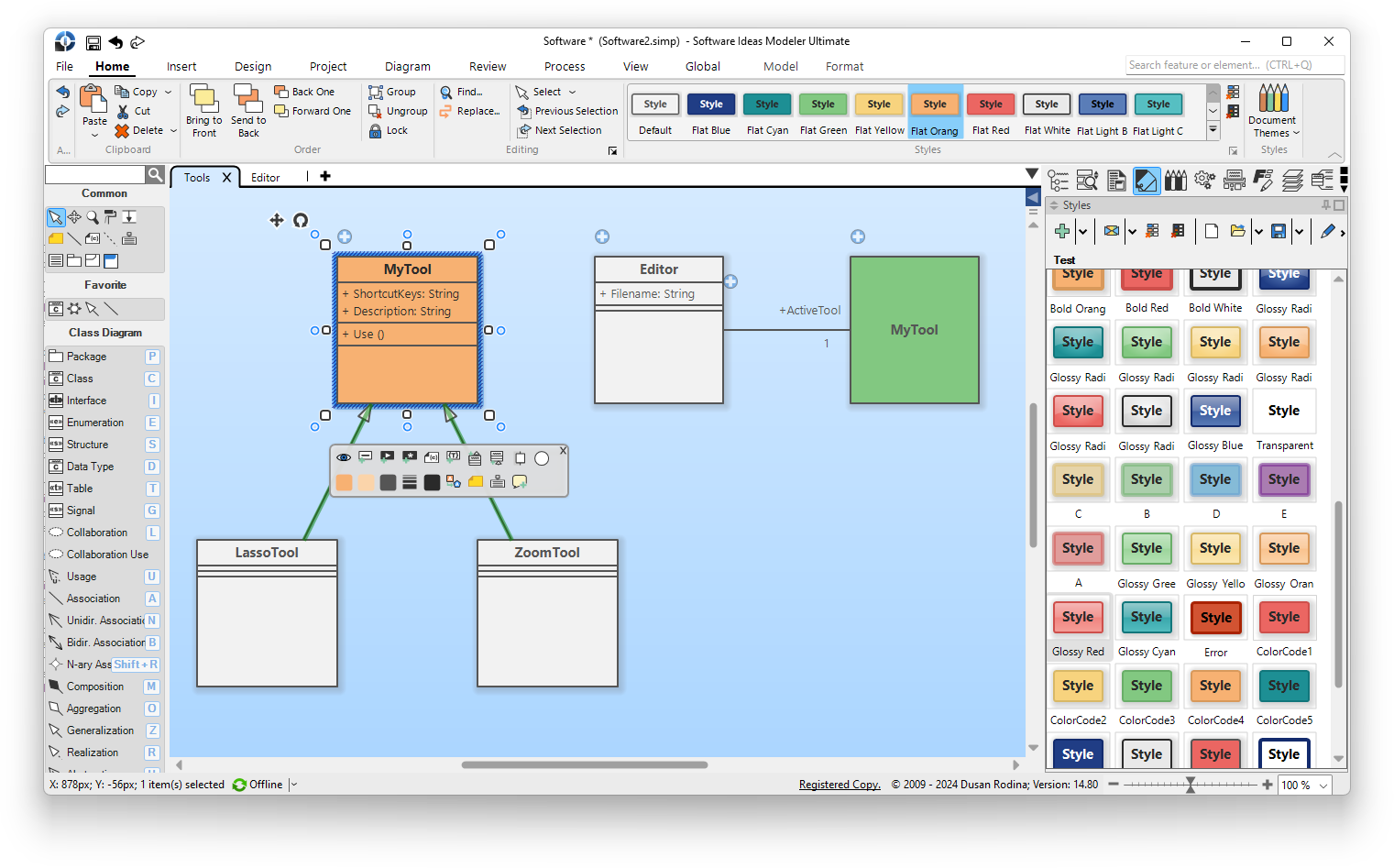The height and width of the screenshot is (868, 1394).
Task: Open the File menu
Action: [64, 67]
